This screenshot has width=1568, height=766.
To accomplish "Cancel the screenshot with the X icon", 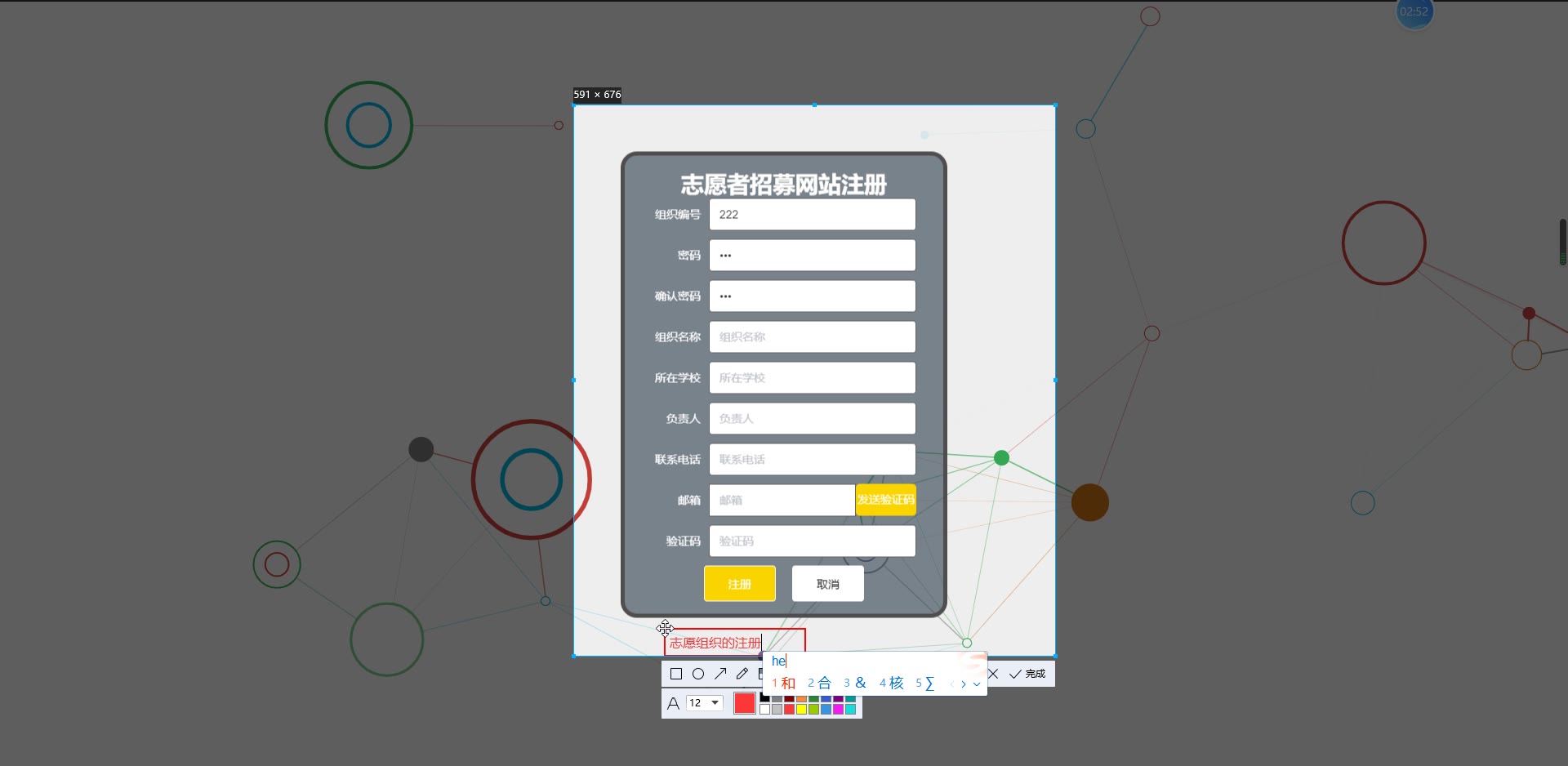I will pos(993,674).
